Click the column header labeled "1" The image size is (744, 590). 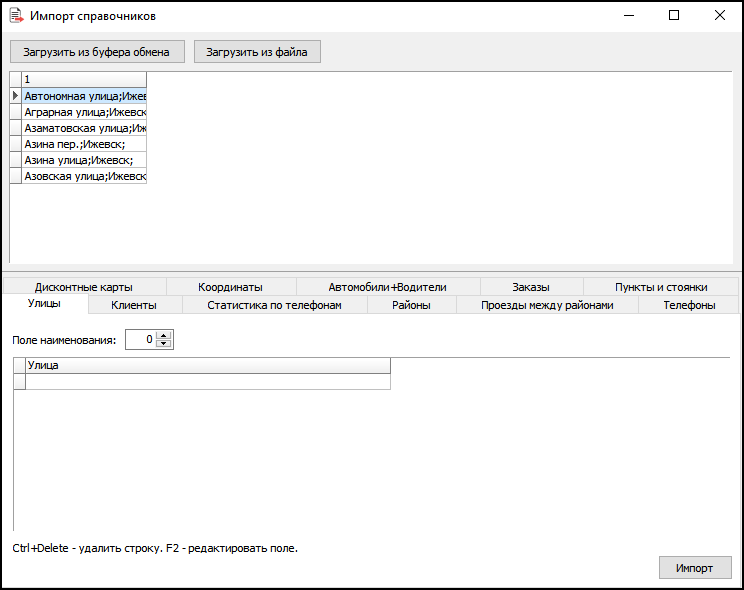[x=84, y=79]
